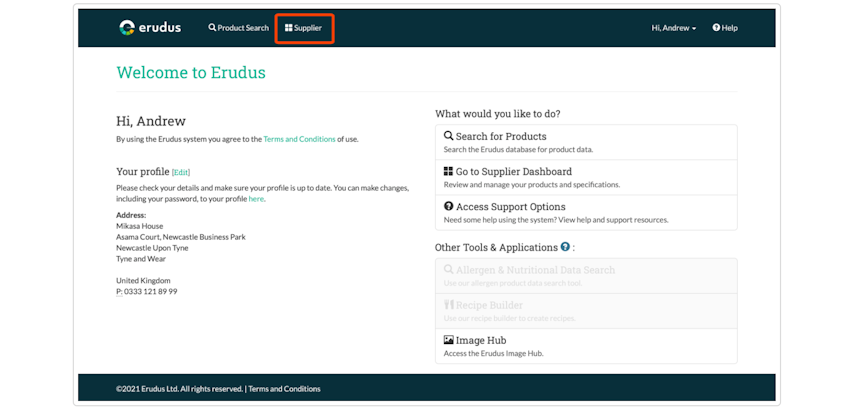Click the cutlery icon of Recipe Builder
The image size is (858, 412).
tap(449, 305)
